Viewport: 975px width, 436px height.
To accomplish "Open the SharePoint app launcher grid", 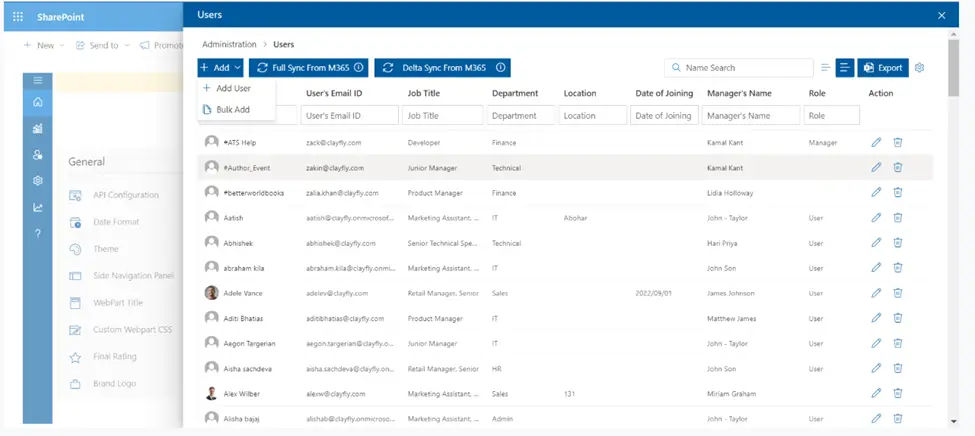I will pyautogui.click(x=18, y=16).
